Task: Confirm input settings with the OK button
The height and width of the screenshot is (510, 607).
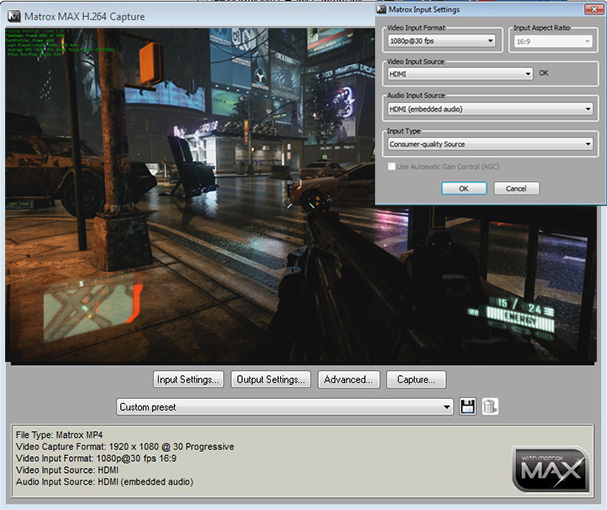Action: click(464, 189)
